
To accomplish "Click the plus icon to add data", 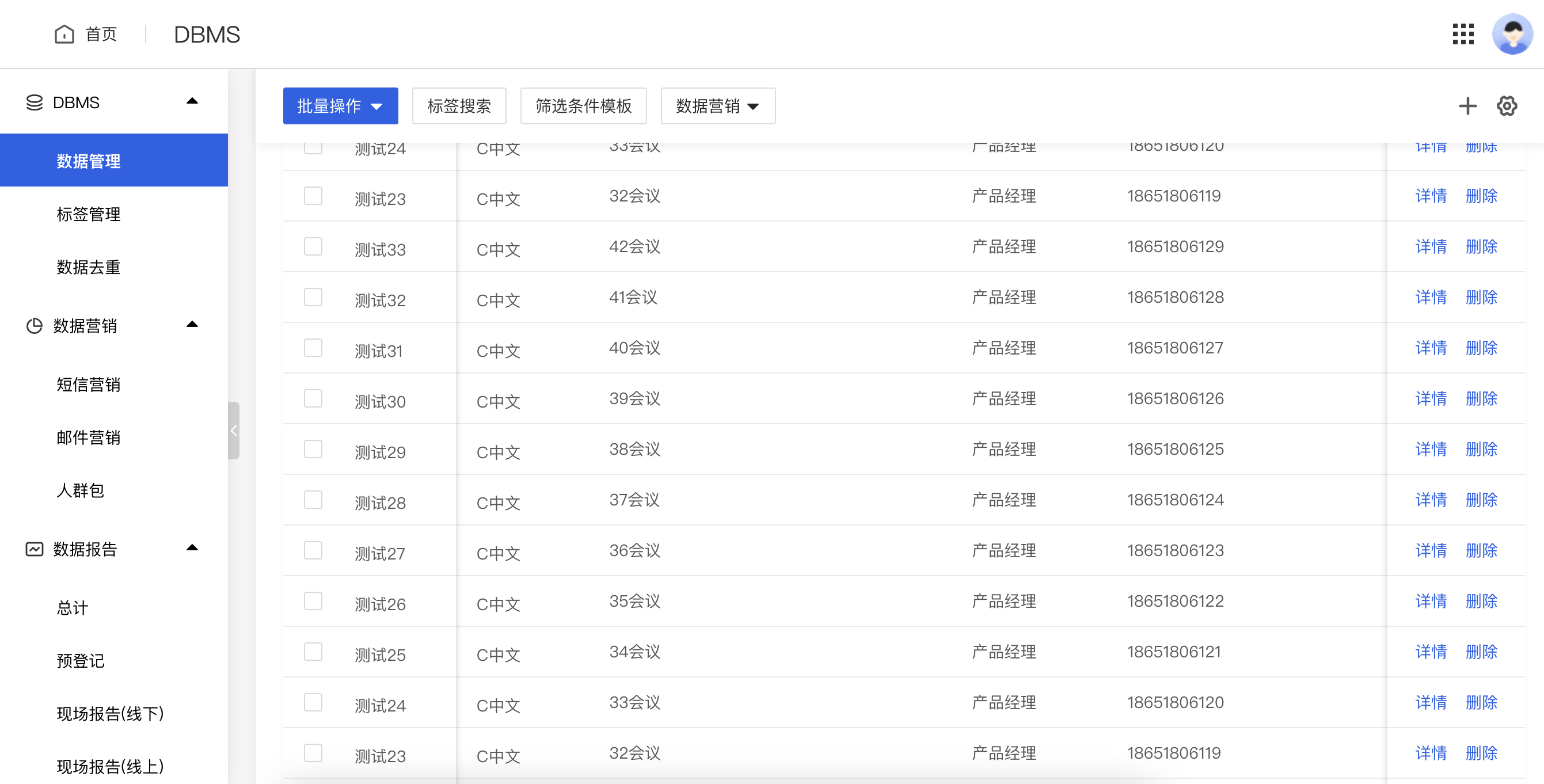I will click(1468, 106).
